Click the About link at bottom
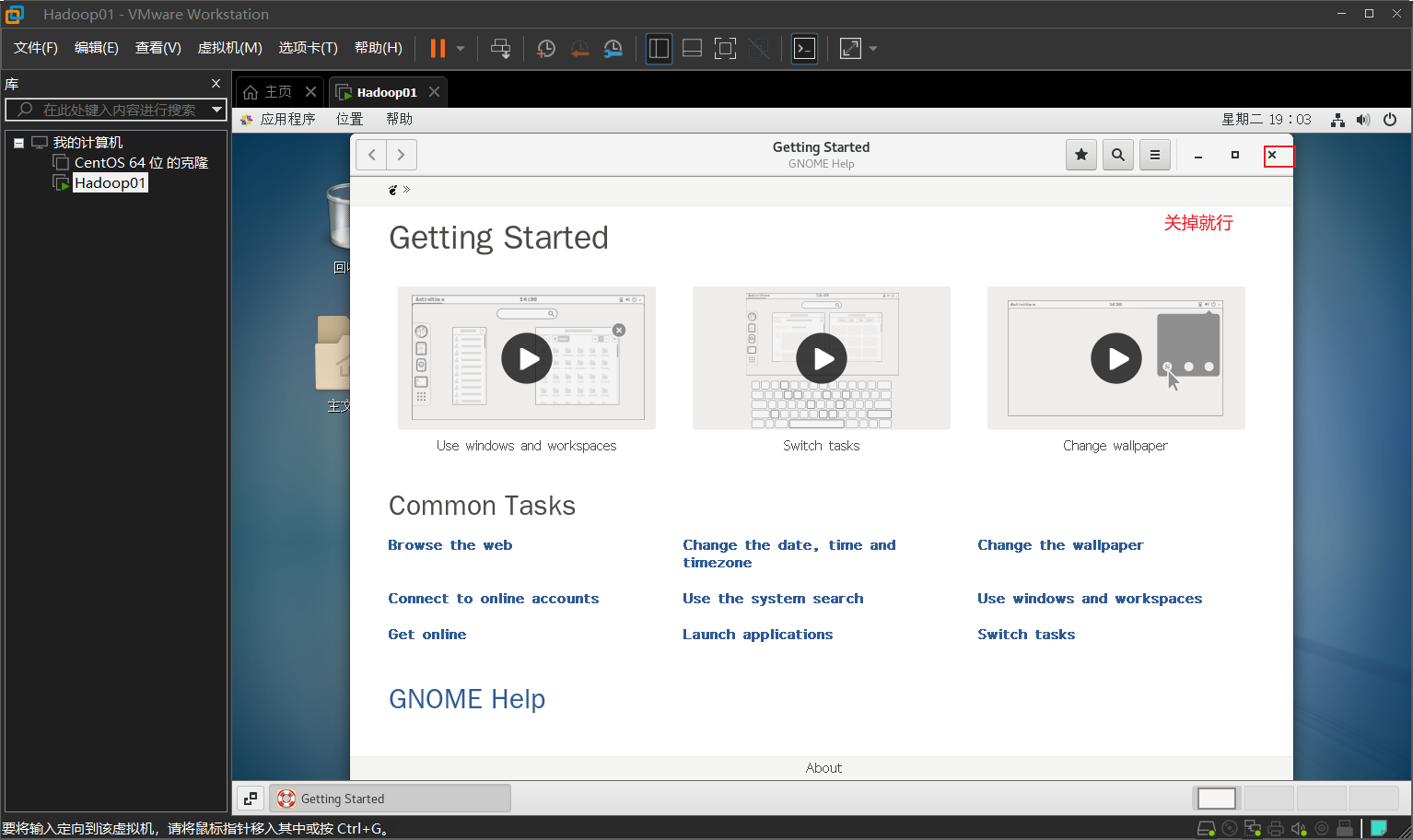Viewport: 1413px width, 840px height. click(x=823, y=768)
